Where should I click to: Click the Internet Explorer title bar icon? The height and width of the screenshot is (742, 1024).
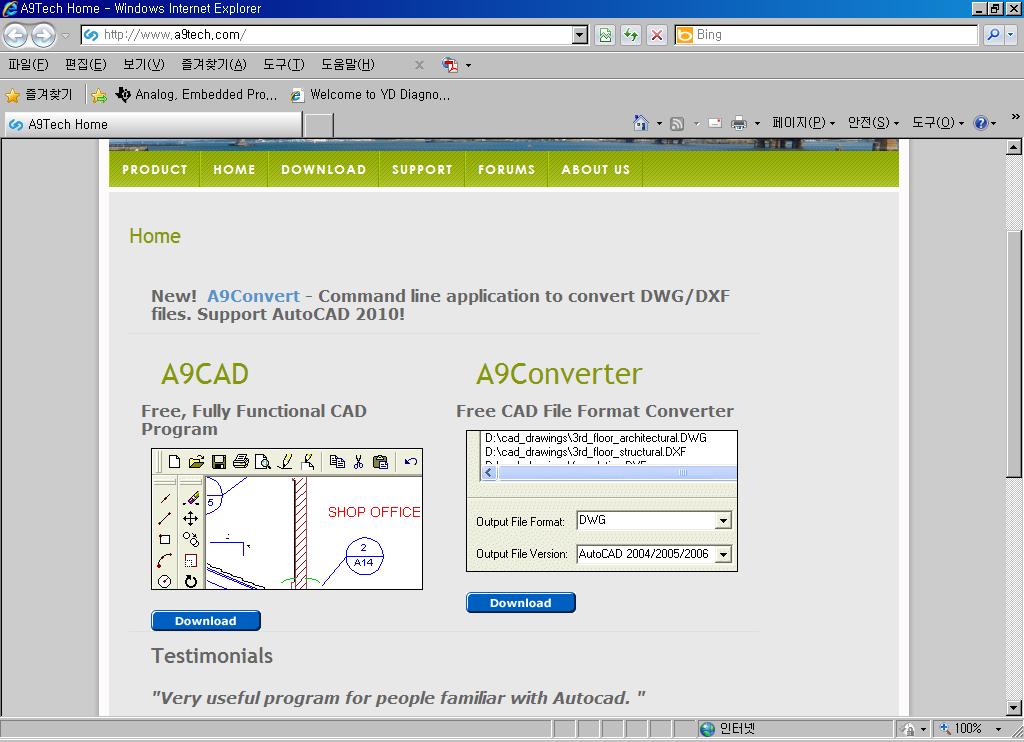coord(10,8)
